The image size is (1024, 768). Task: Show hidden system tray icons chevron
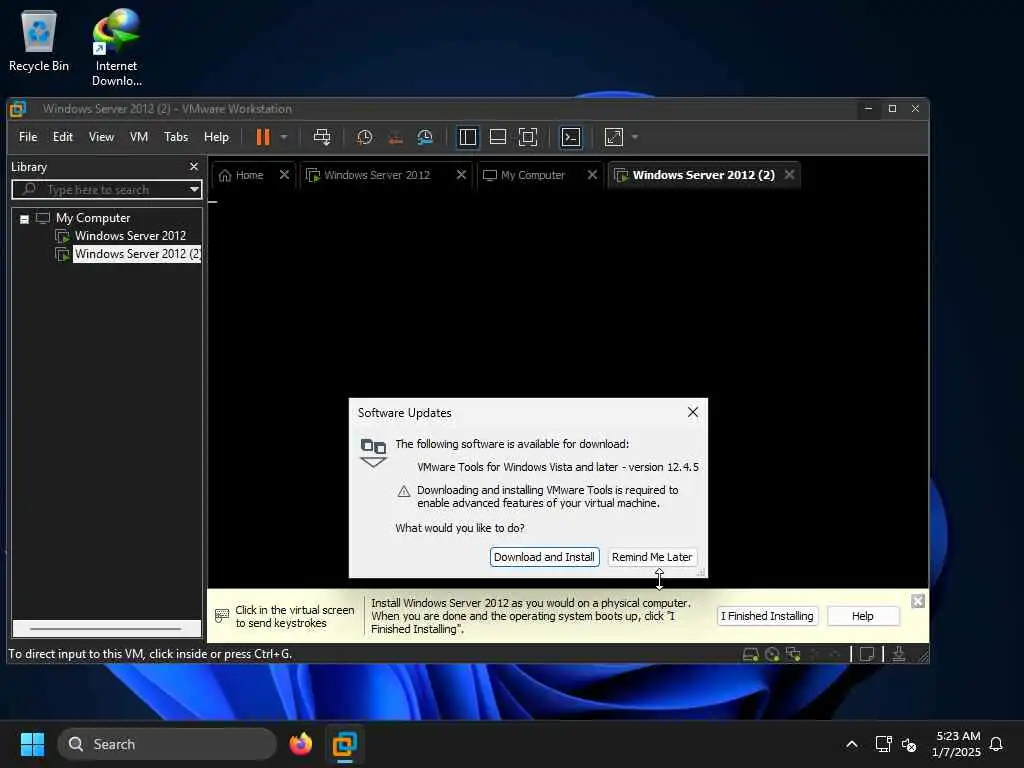tap(852, 744)
